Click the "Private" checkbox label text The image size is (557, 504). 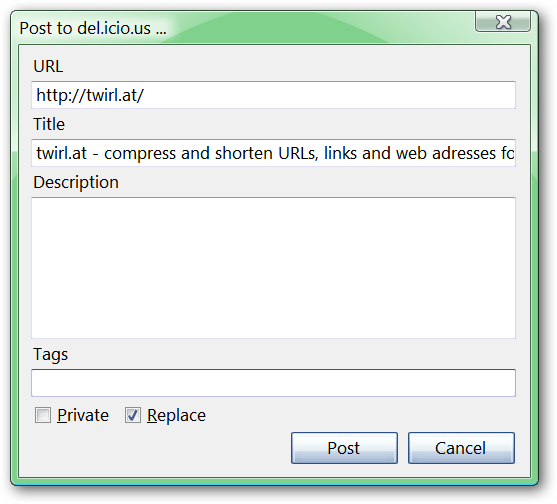point(83,415)
